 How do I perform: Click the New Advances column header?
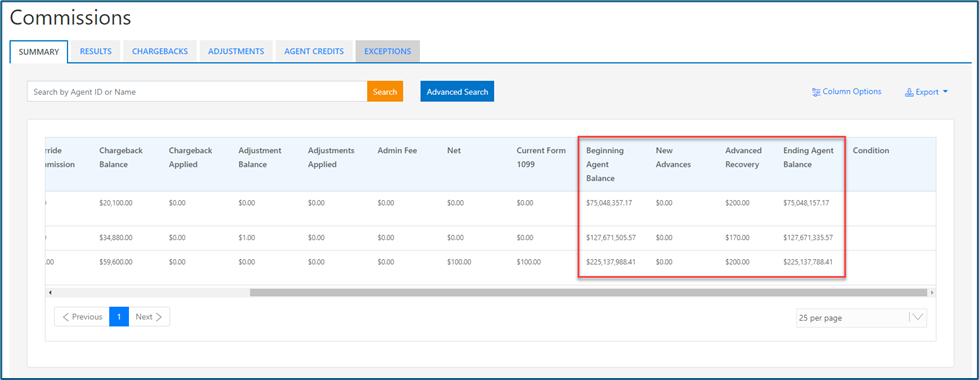[x=673, y=157]
